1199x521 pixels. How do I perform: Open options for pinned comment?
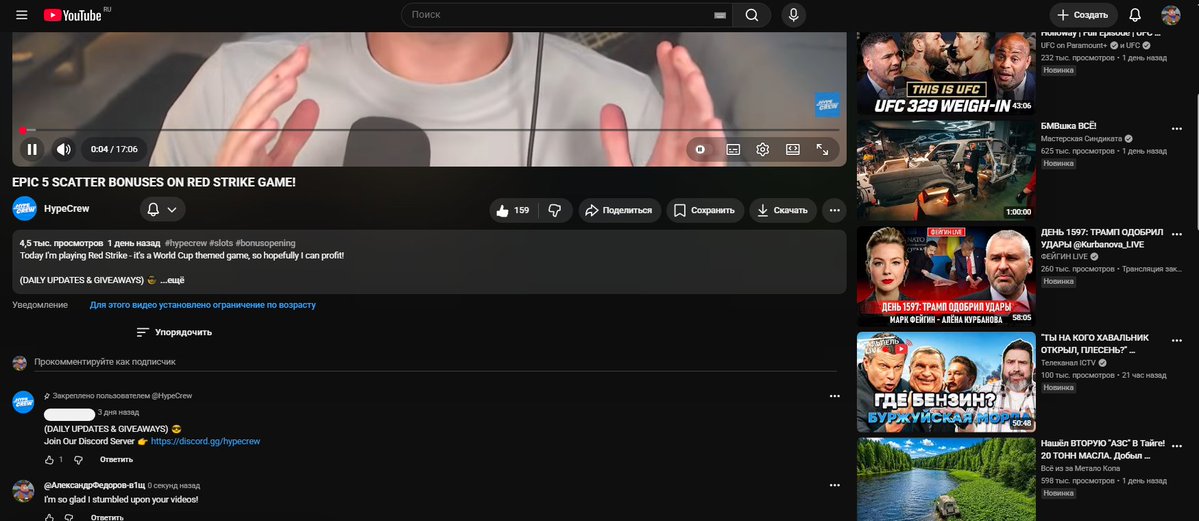click(x=834, y=396)
